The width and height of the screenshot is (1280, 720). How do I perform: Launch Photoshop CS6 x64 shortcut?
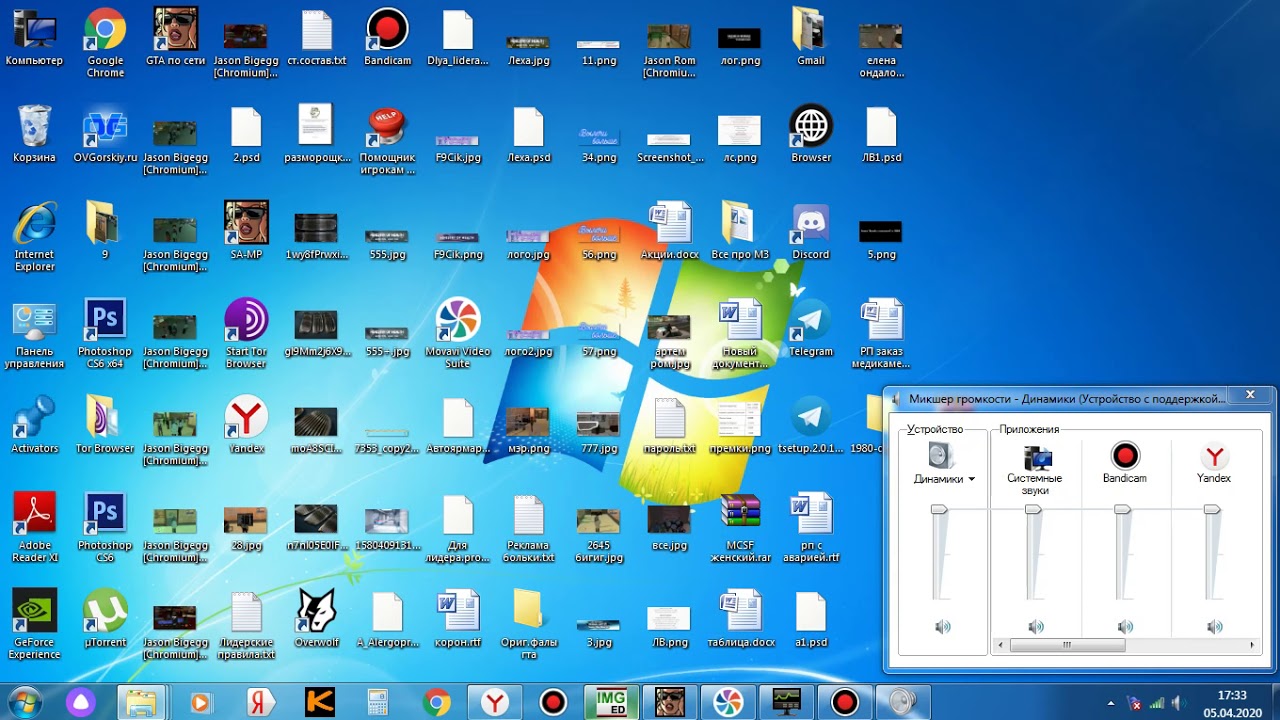[105, 334]
